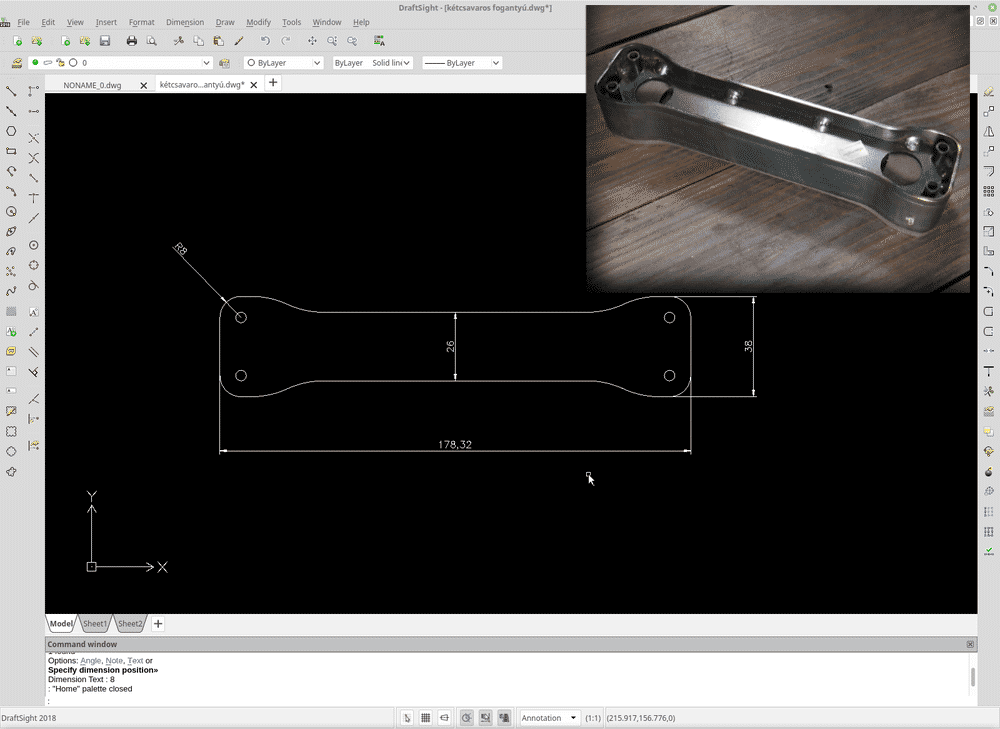Image resolution: width=1000 pixels, height=729 pixels.
Task: Open the Help menu
Action: click(x=361, y=22)
